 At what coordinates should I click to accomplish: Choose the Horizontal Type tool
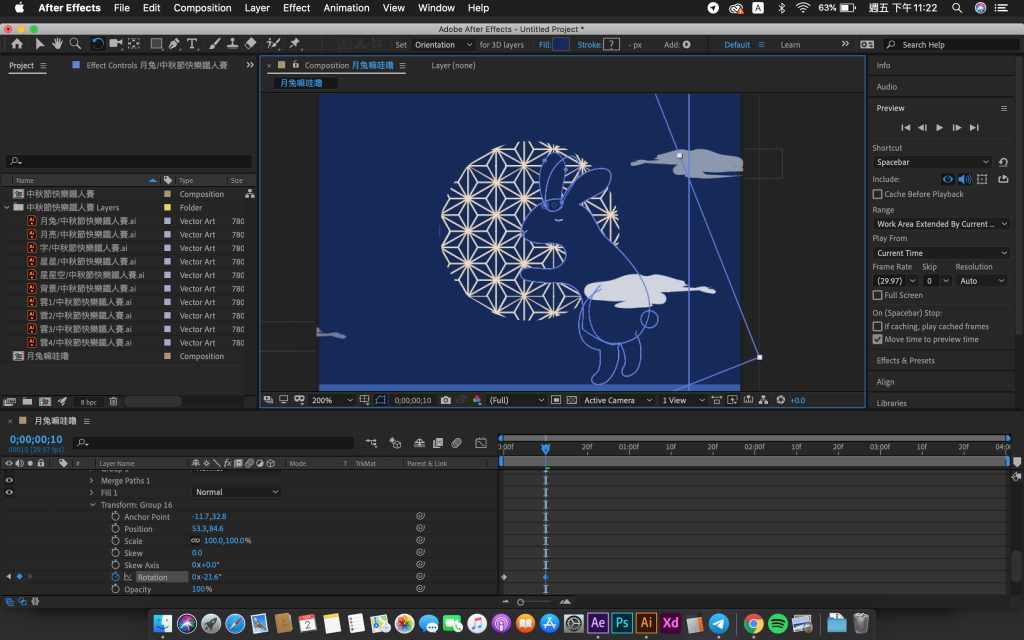click(192, 44)
